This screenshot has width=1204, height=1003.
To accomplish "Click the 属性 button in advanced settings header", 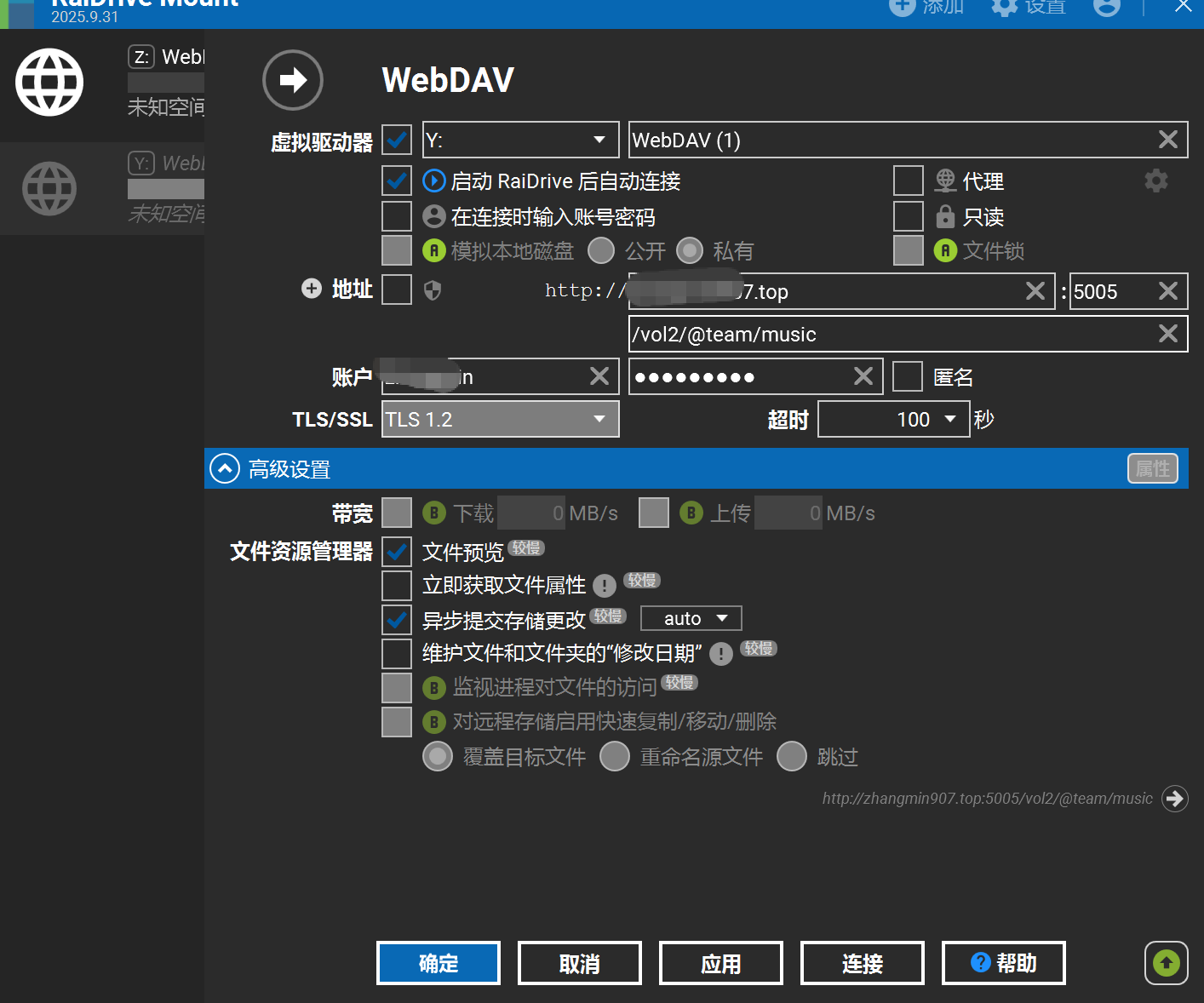I will (x=1153, y=468).
